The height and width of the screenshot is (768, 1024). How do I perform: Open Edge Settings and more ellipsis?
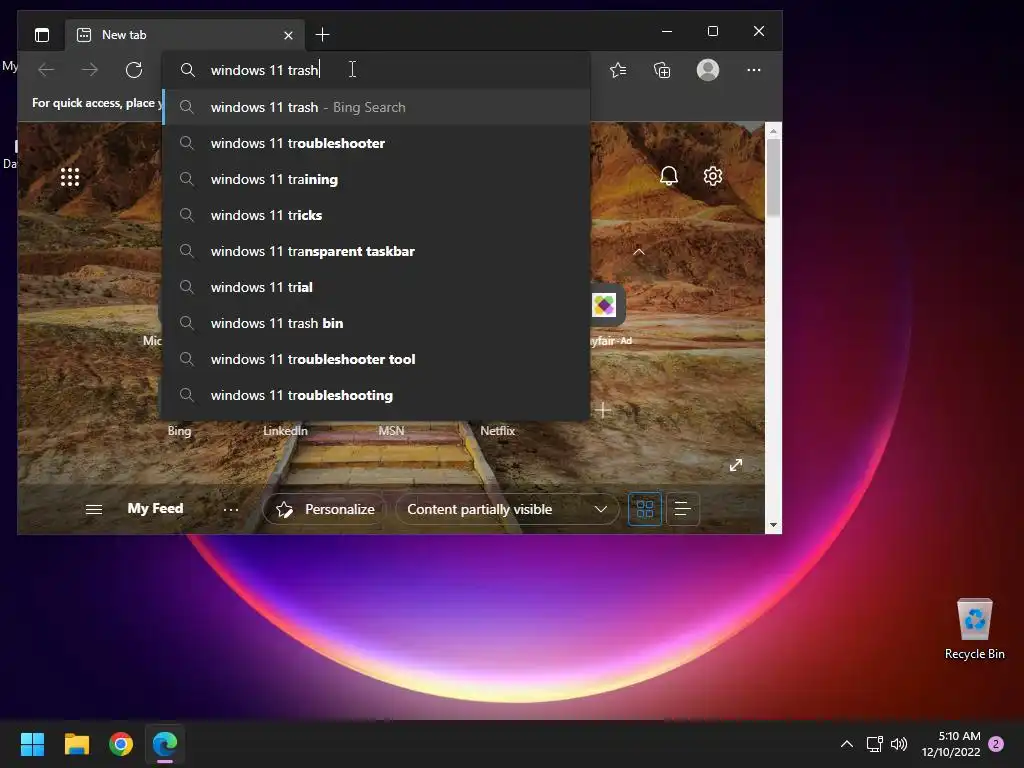[x=754, y=70]
